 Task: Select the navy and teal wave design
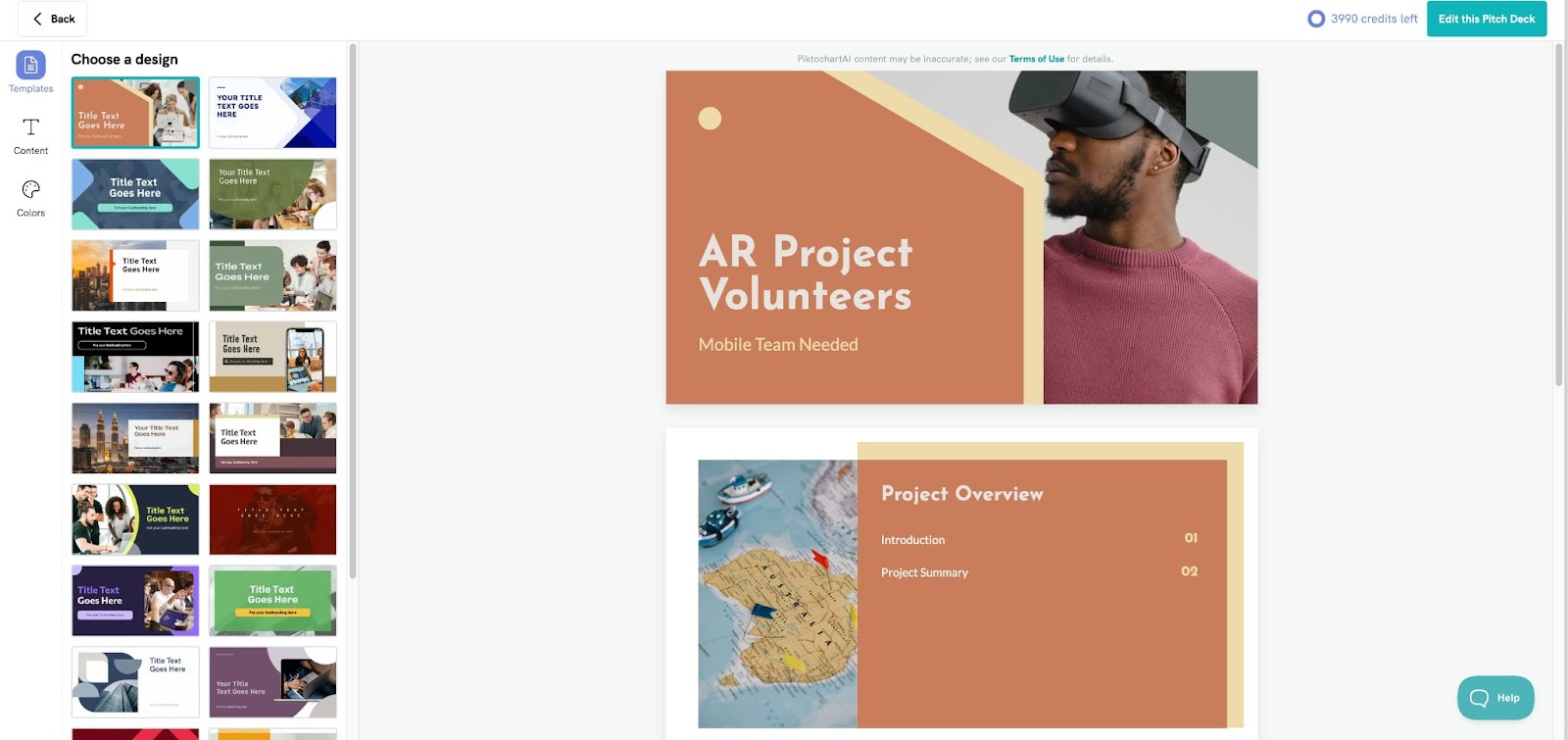[135, 194]
